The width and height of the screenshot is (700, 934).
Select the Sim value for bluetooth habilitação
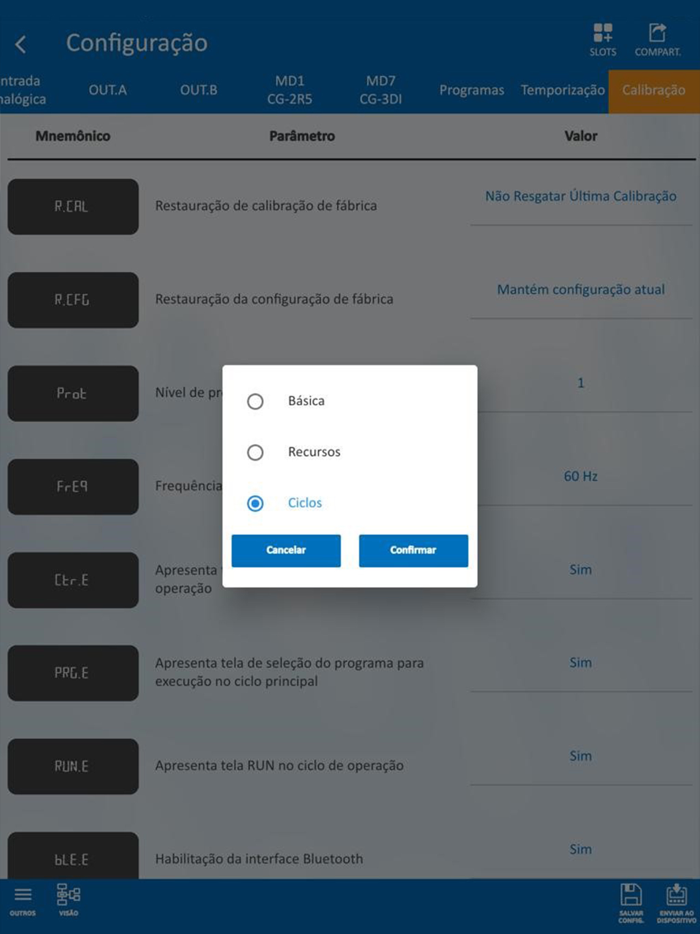581,848
